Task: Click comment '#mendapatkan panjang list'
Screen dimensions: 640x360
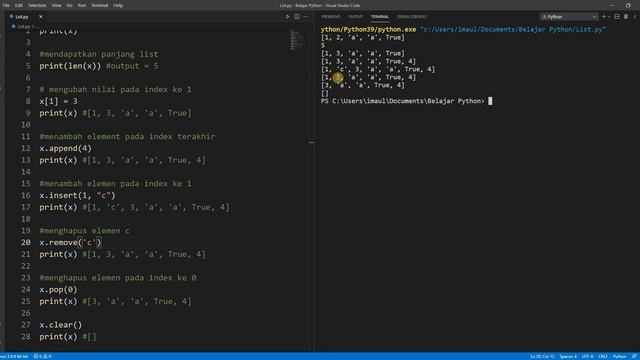Action: tap(99, 54)
